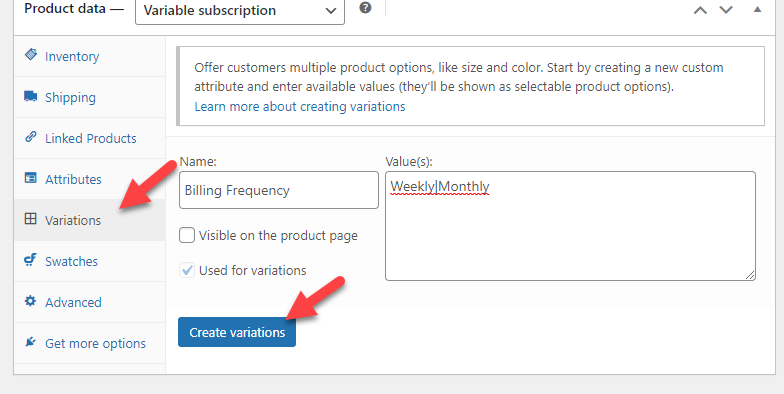Click the Get more options plug icon
Viewport: 784px width, 394px height.
(x=30, y=342)
